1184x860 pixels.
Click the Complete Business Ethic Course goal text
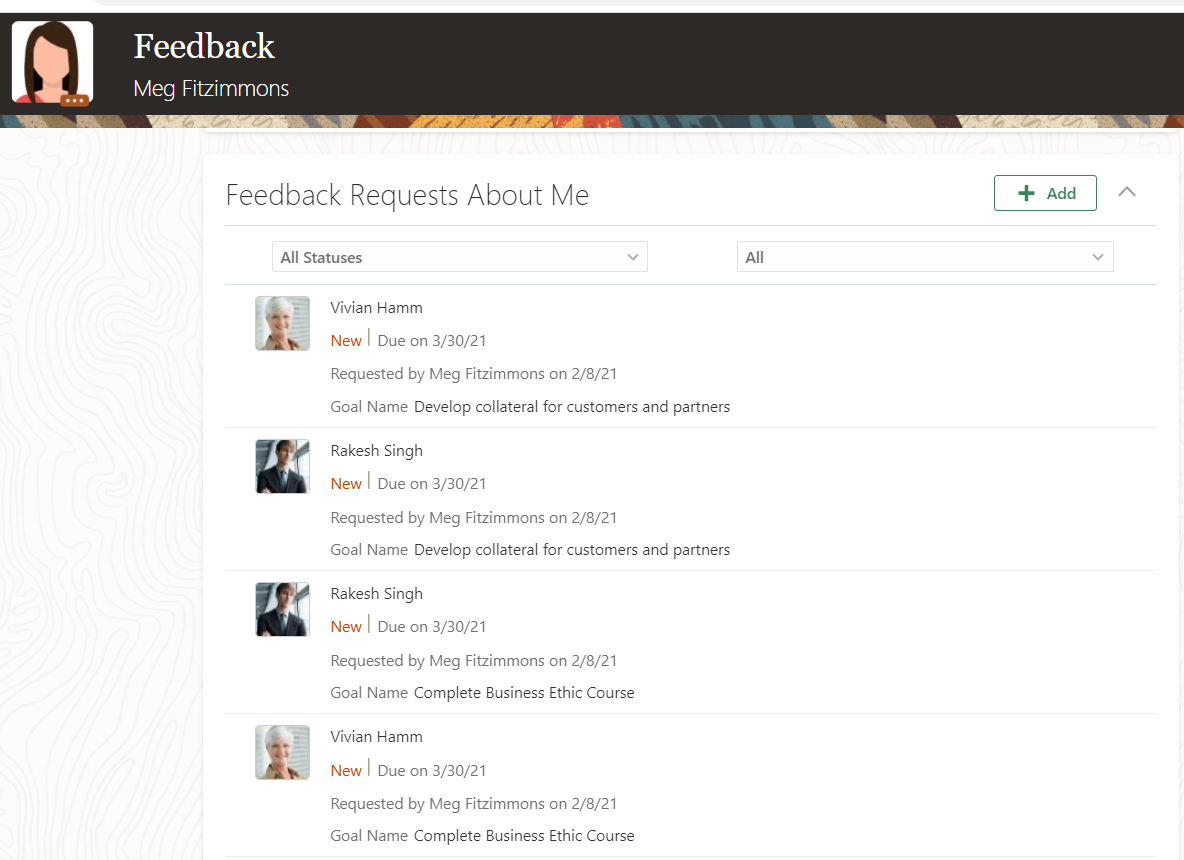click(524, 692)
